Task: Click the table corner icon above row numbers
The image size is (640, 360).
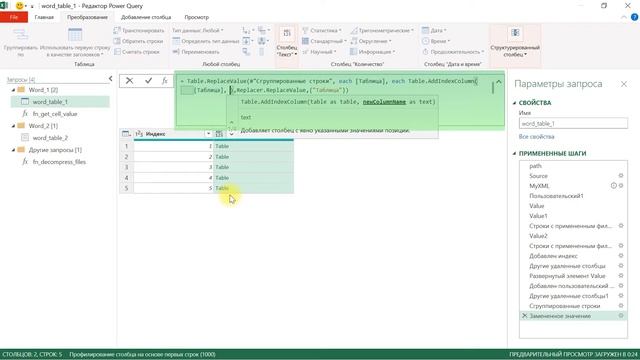Action: pos(126,133)
